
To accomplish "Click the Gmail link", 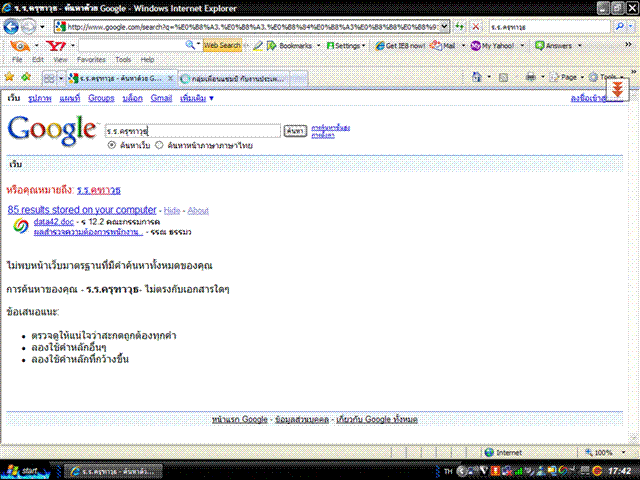I will pyautogui.click(x=161, y=99).
